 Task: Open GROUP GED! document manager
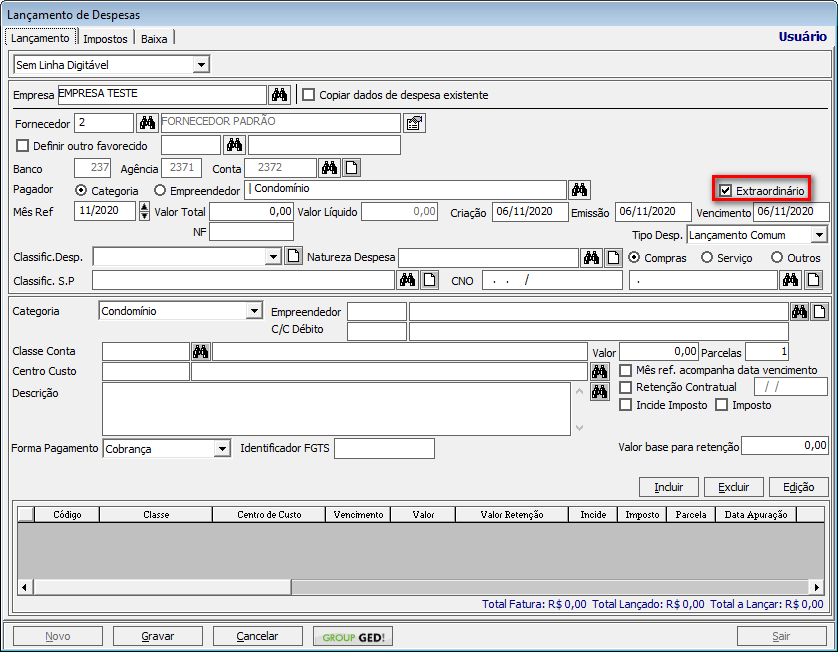[x=353, y=637]
